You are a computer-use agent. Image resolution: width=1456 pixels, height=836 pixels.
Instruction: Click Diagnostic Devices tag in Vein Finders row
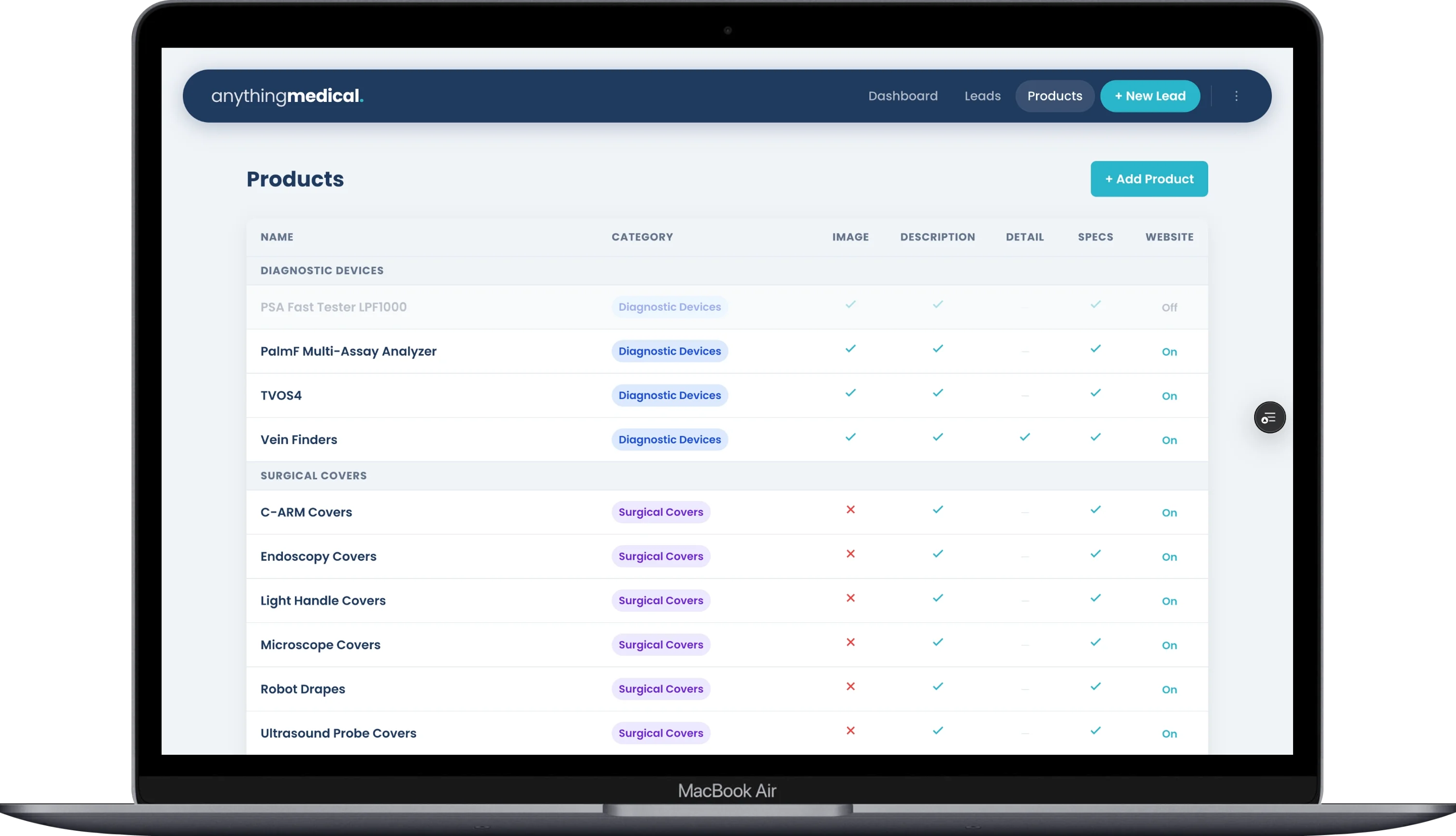tap(669, 439)
